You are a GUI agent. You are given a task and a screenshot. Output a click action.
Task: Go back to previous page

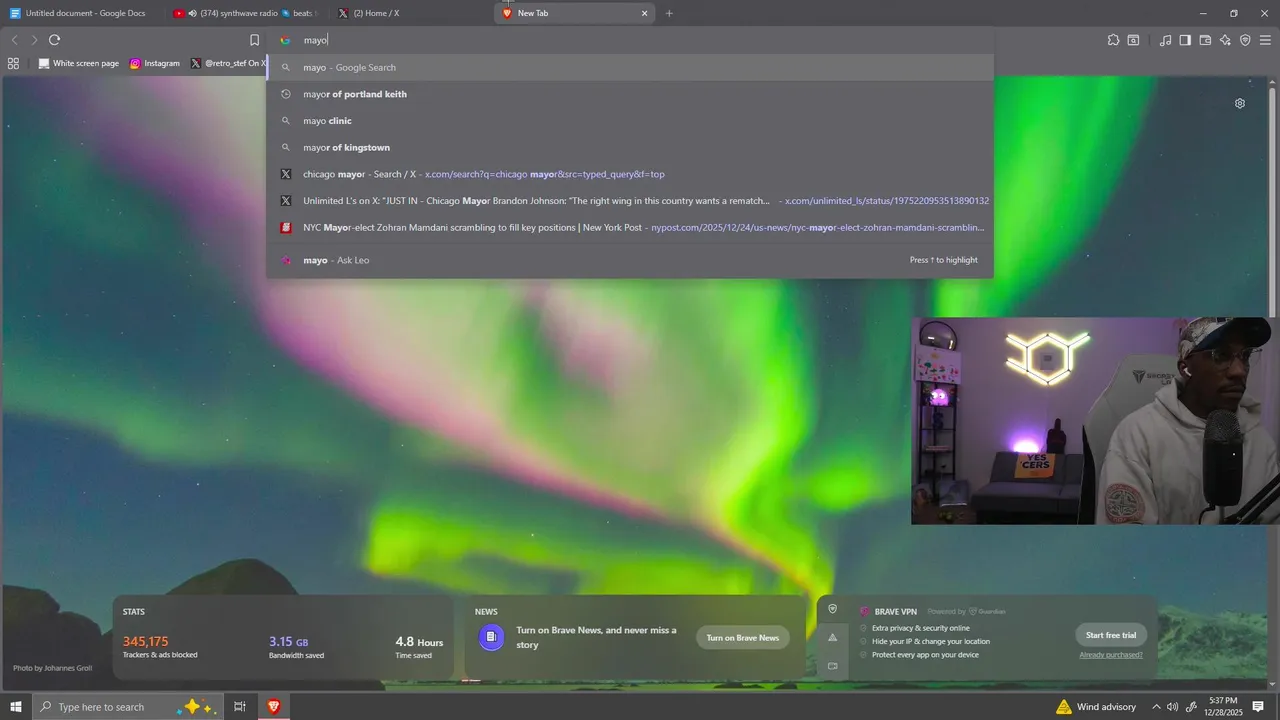click(14, 40)
